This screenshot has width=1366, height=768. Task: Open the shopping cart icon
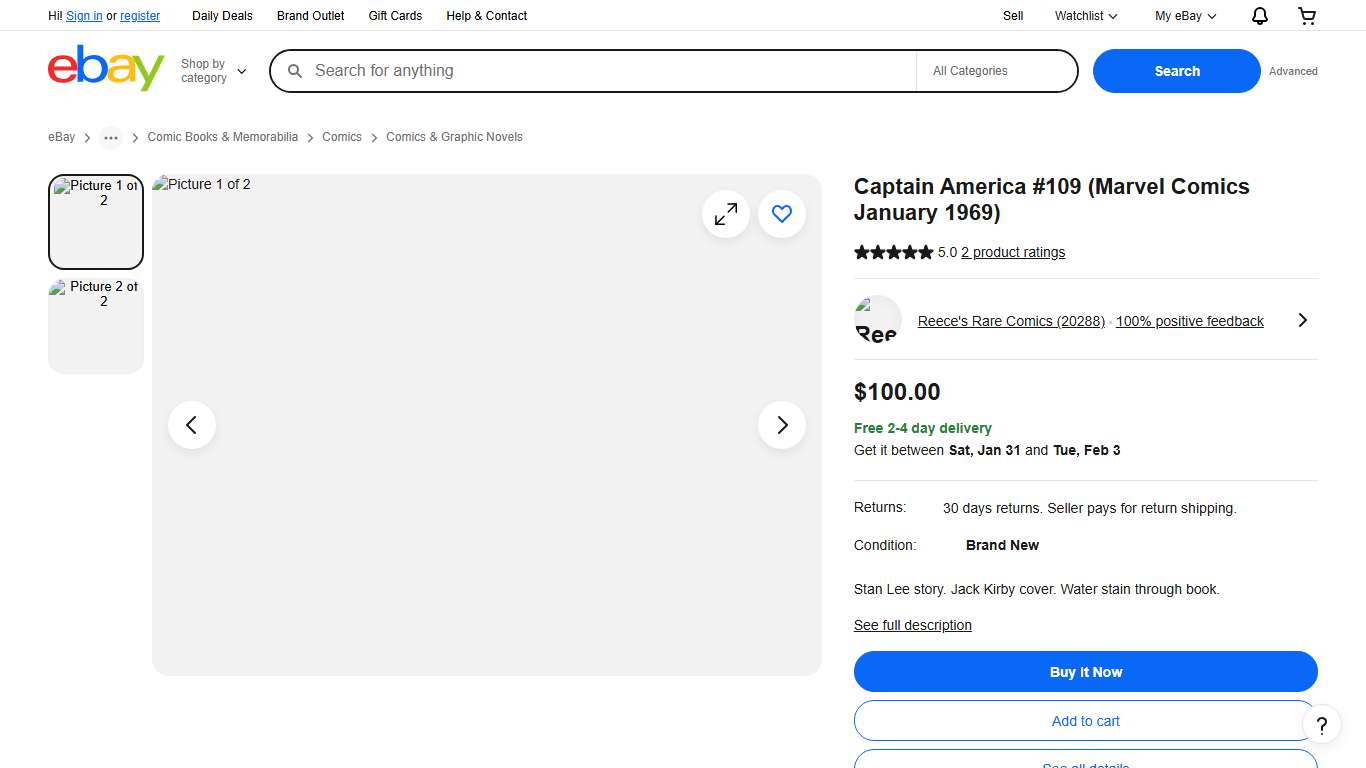tap(1307, 16)
